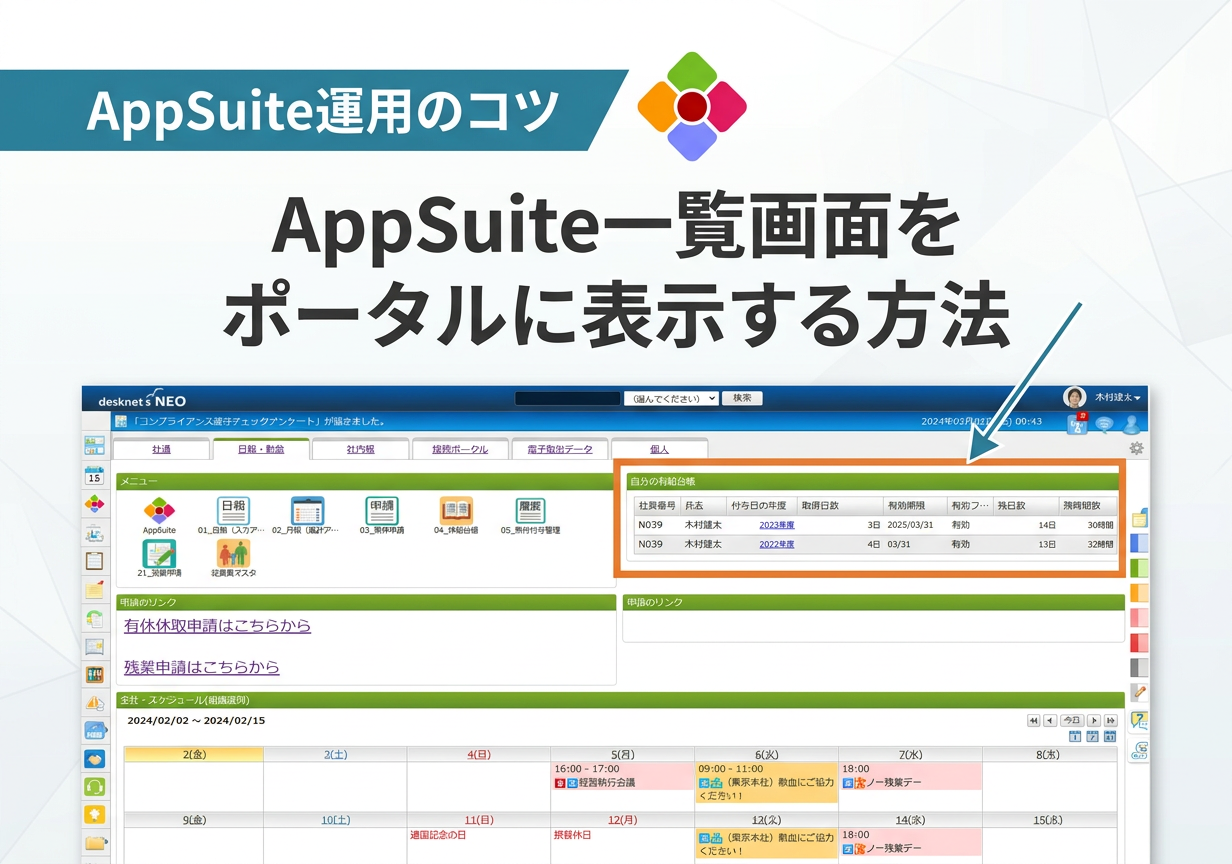
Task: Open notifications icon with red badge
Action: [1078, 424]
